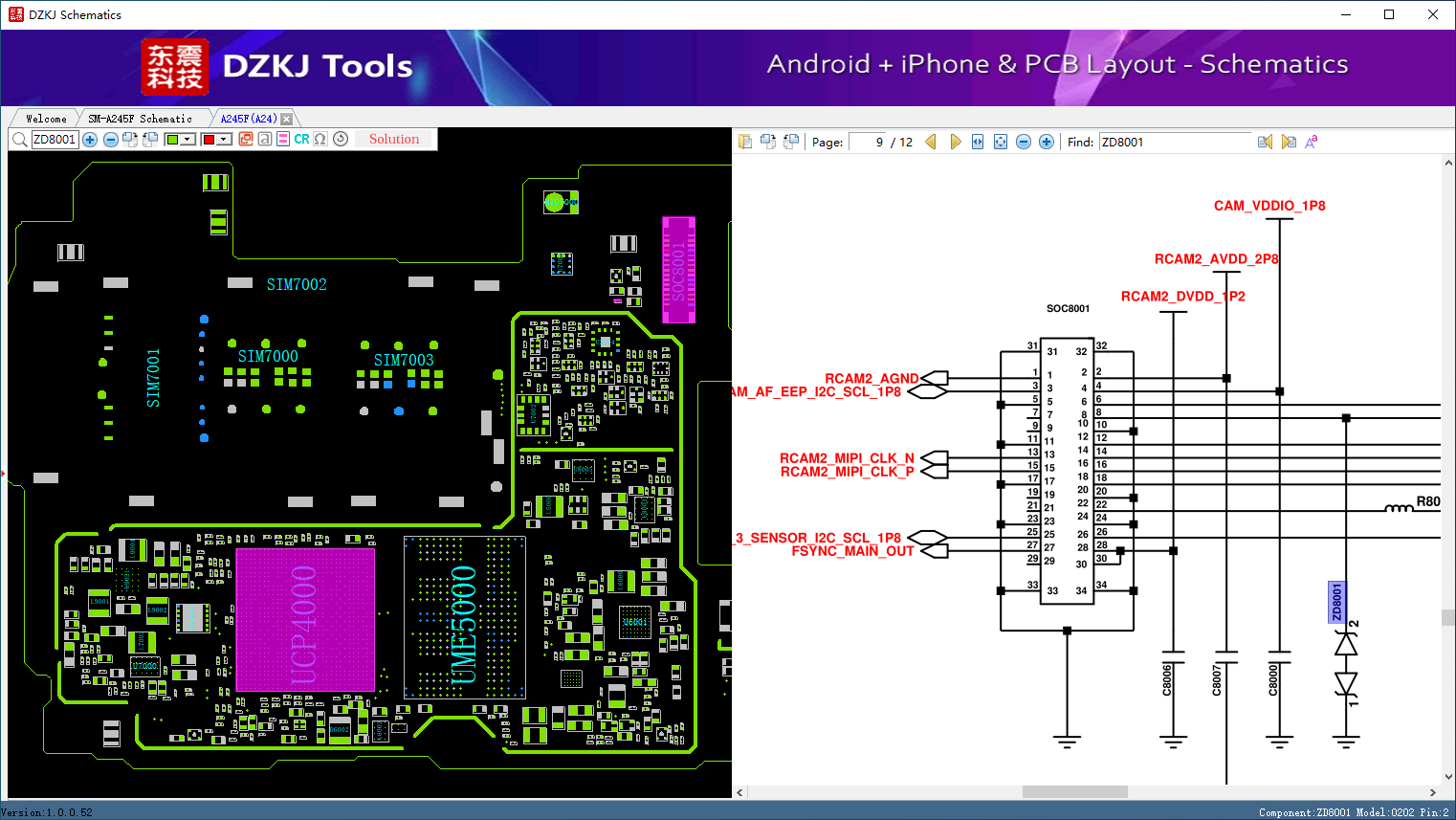This screenshot has height=820, width=1456.
Task: Click the SIM7002 label on the PCB
Action: [x=297, y=284]
